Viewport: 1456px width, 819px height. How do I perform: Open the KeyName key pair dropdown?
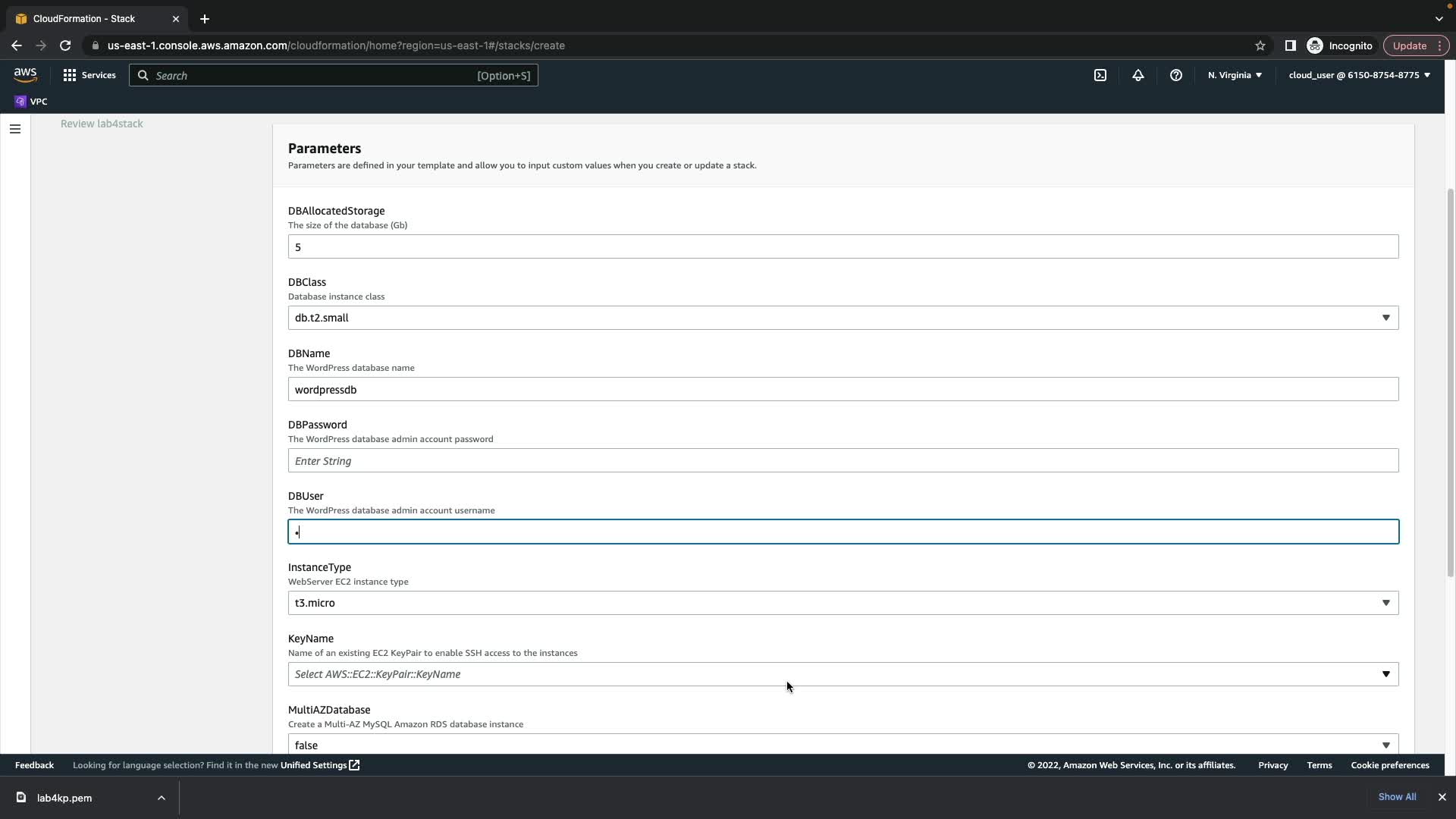[843, 674]
